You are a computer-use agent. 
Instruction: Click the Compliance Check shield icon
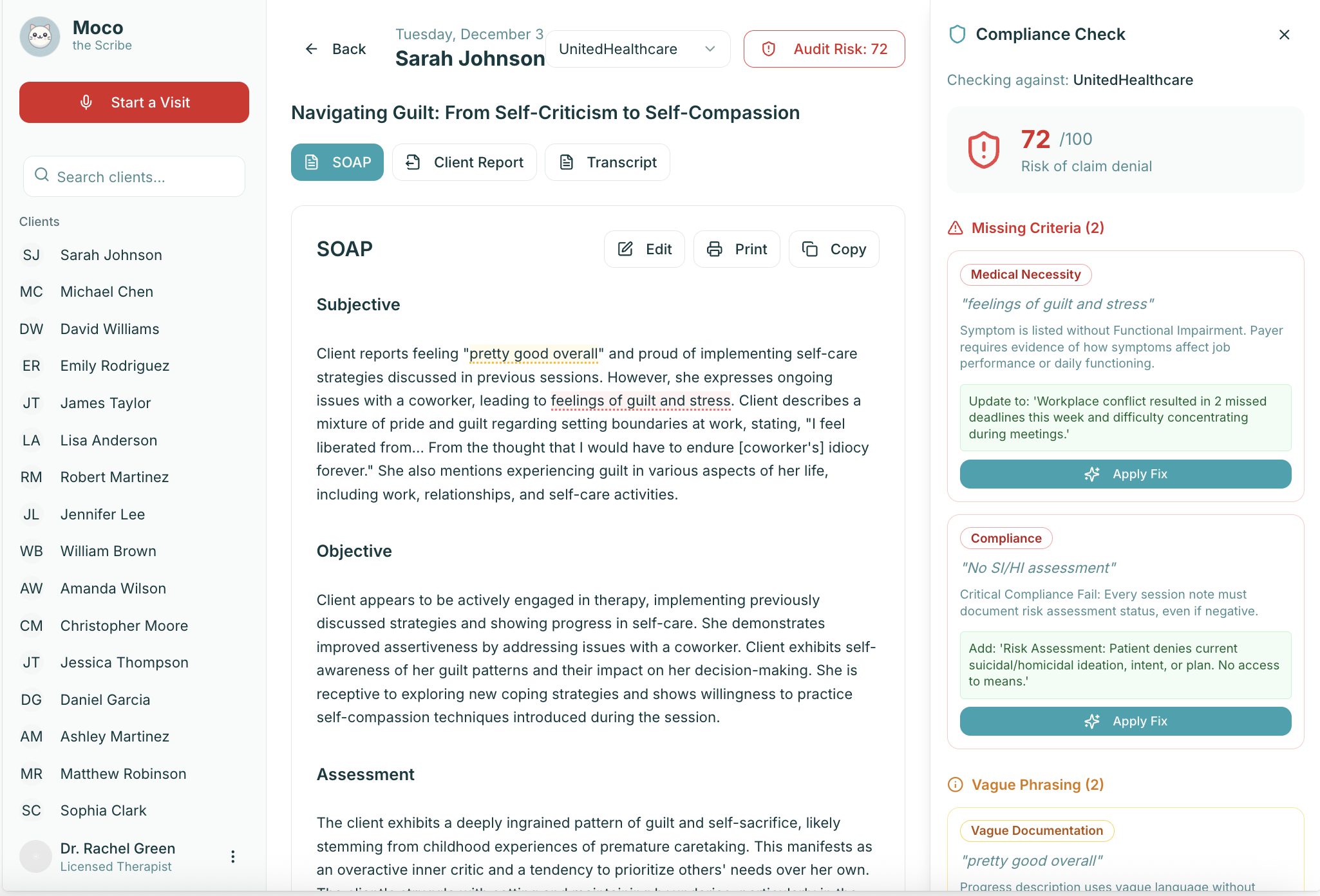[957, 33]
